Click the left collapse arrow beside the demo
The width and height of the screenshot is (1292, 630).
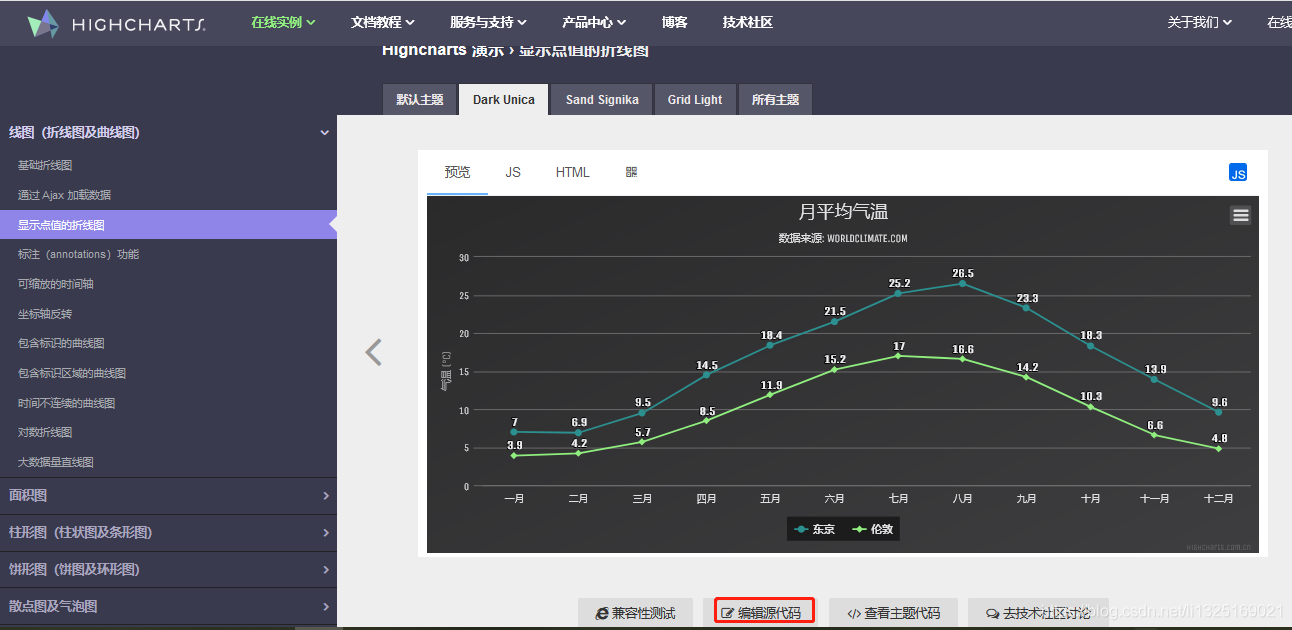374,352
